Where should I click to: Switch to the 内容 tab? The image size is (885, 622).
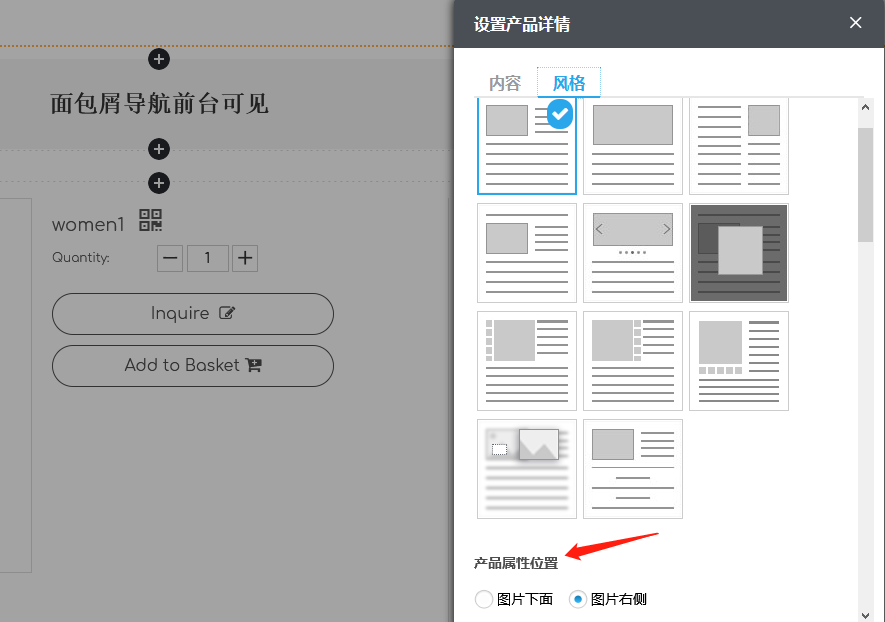tap(505, 84)
